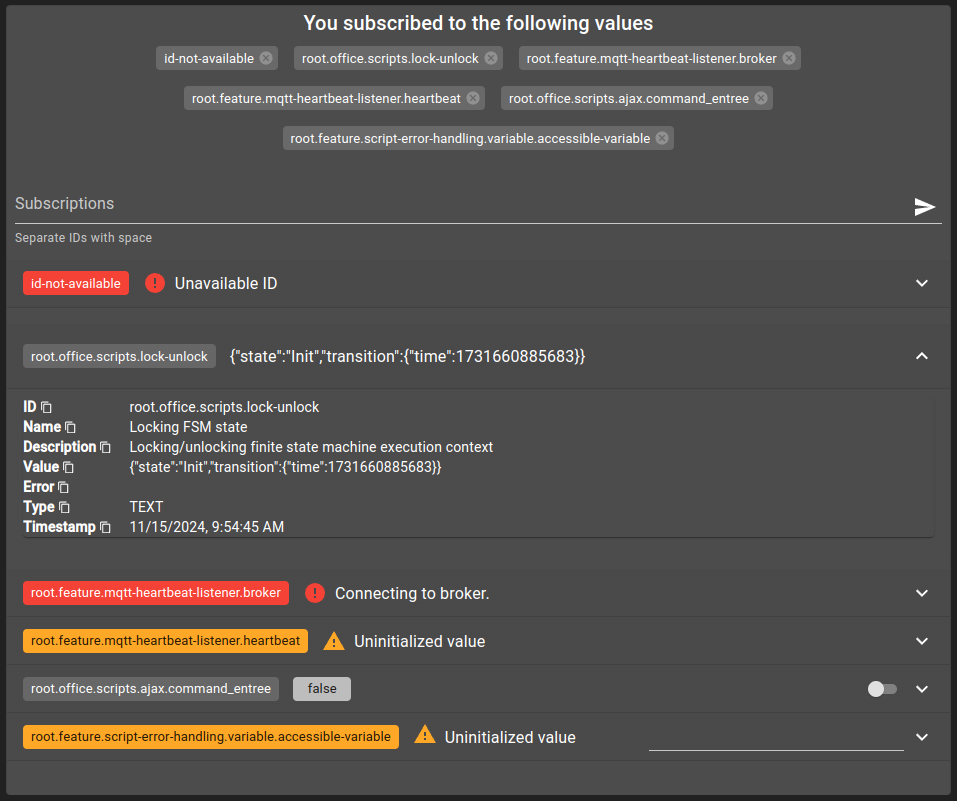Click the Connecting to broker. message
The height and width of the screenshot is (801, 957).
[412, 593]
